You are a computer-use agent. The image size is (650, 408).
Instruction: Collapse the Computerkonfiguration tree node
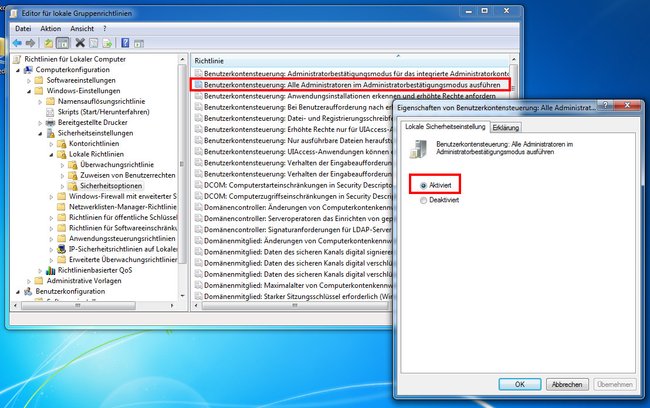[x=18, y=70]
